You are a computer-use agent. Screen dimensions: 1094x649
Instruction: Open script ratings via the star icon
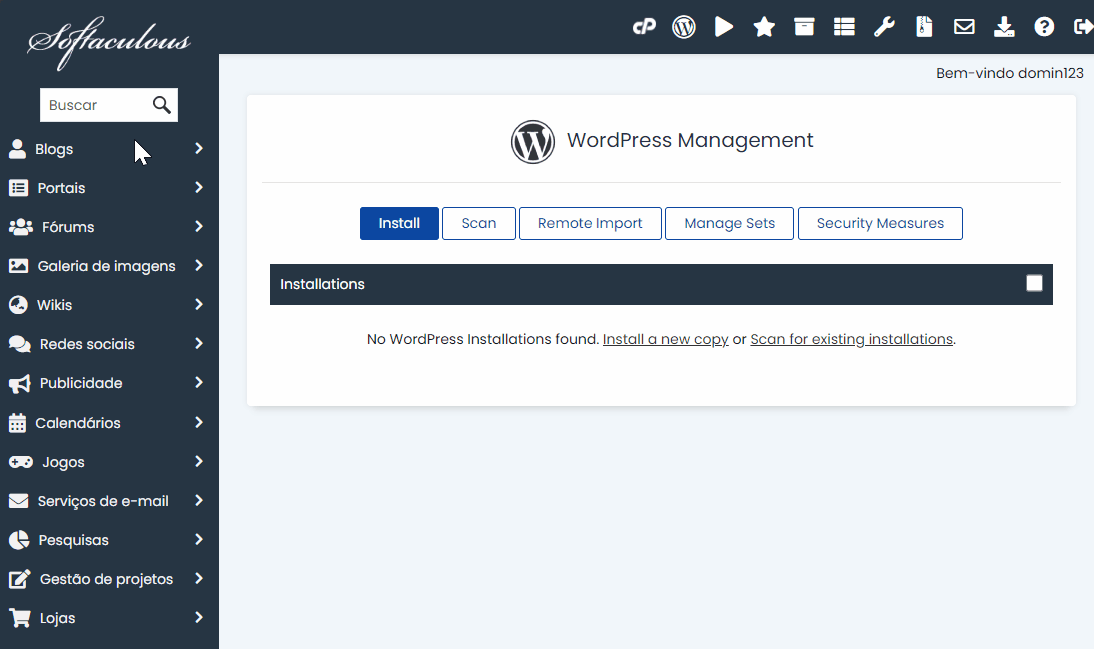[764, 27]
